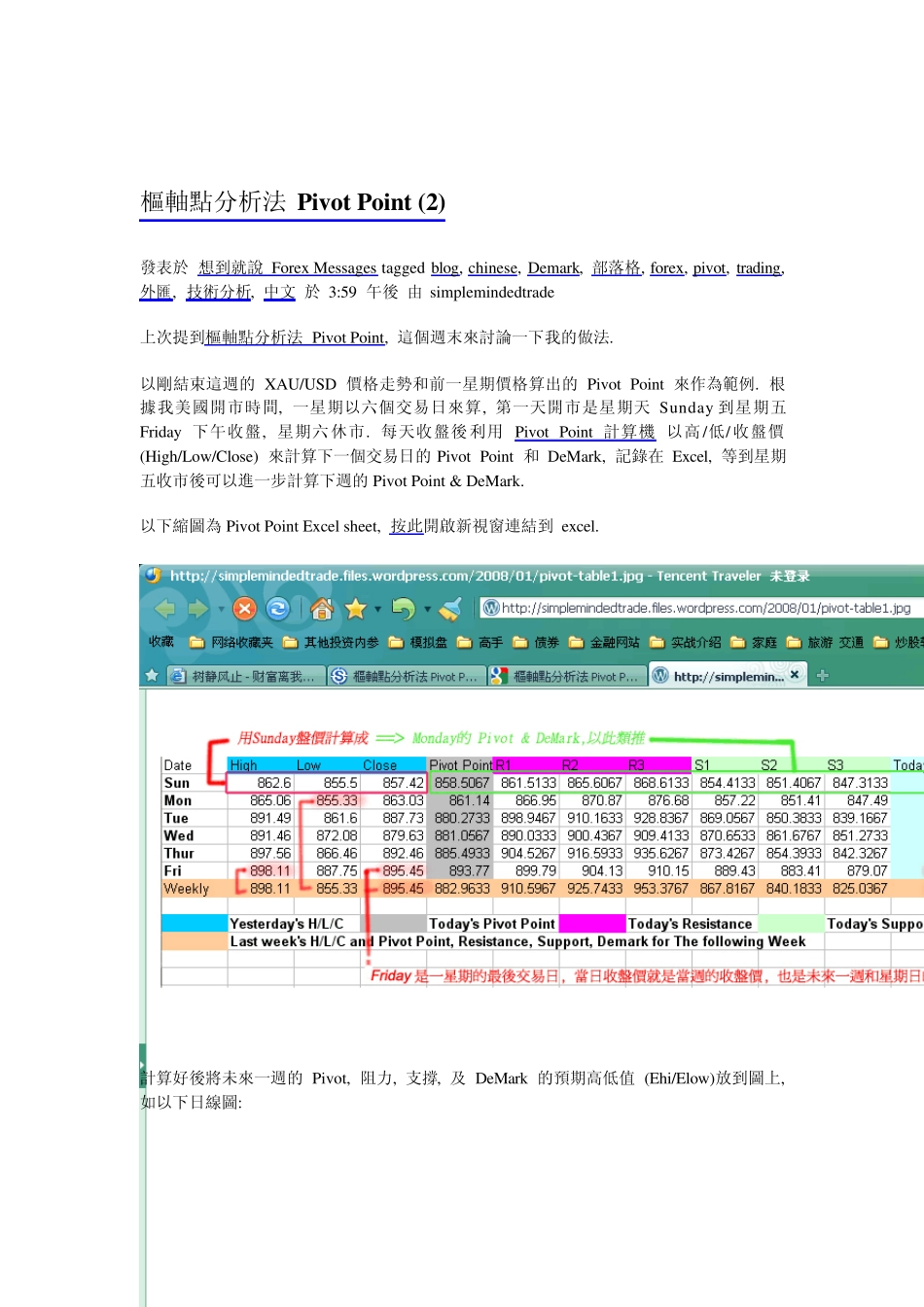
Task: Click the broom clean-up icon in toolbar
Action: pos(450,609)
